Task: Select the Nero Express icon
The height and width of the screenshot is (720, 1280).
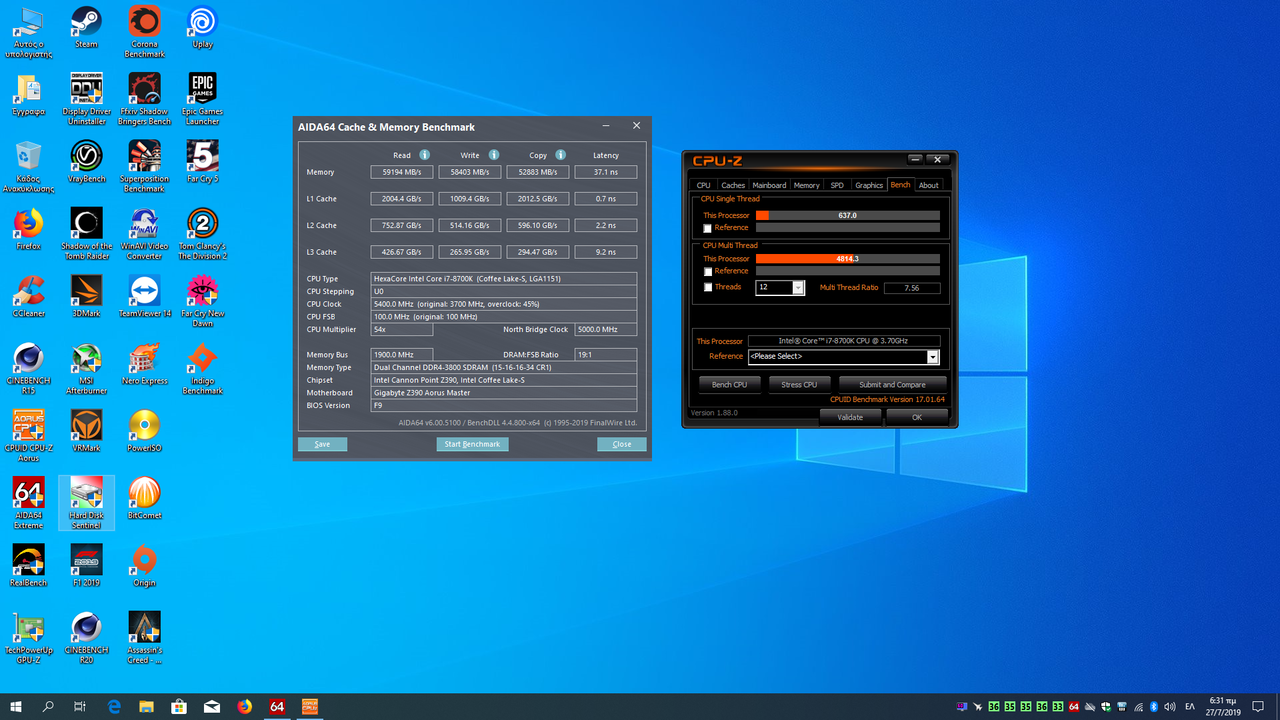Action: [144, 363]
